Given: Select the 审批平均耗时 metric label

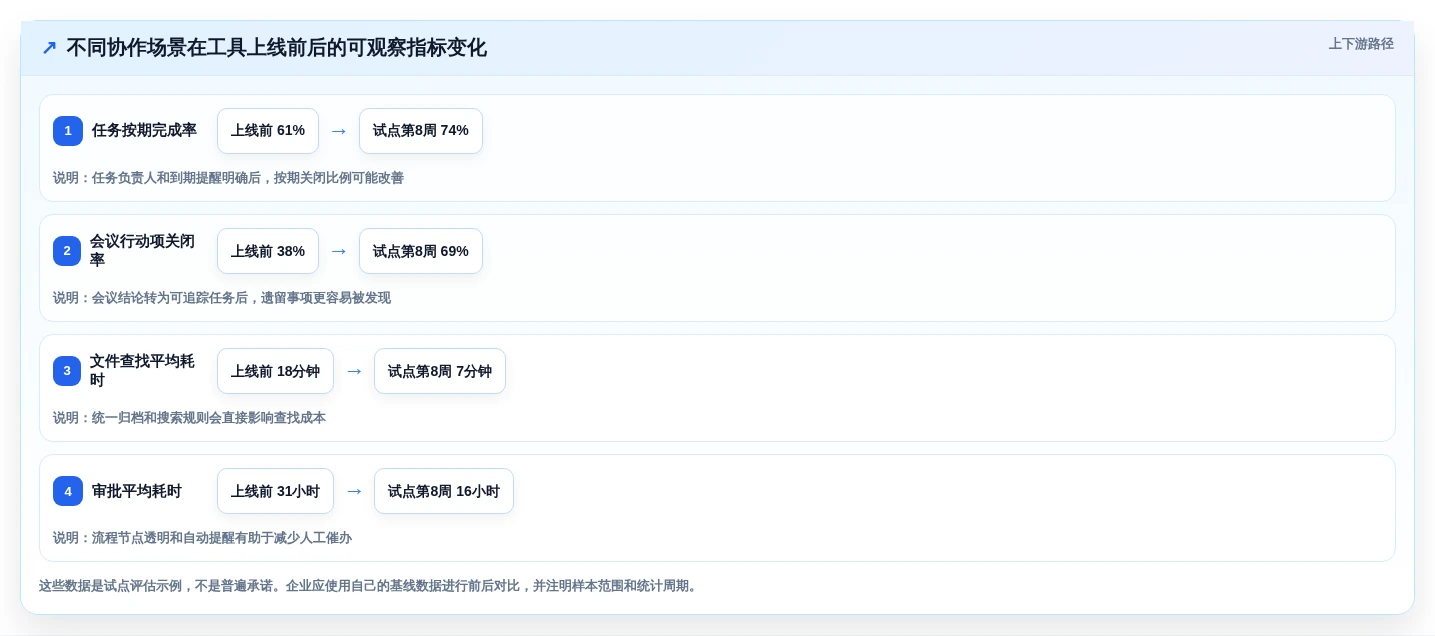Looking at the screenshot, I should [137, 491].
